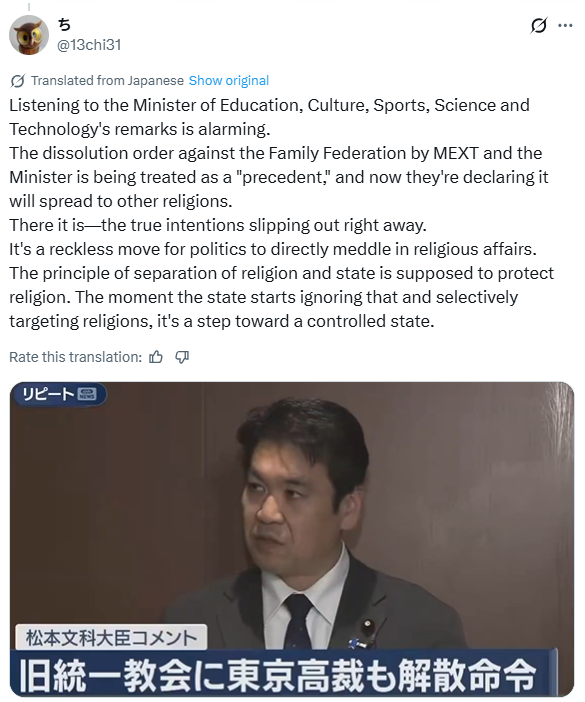Open the Grok icon beside the more menu
Screen dimensions: 585x702
[x=538, y=26]
